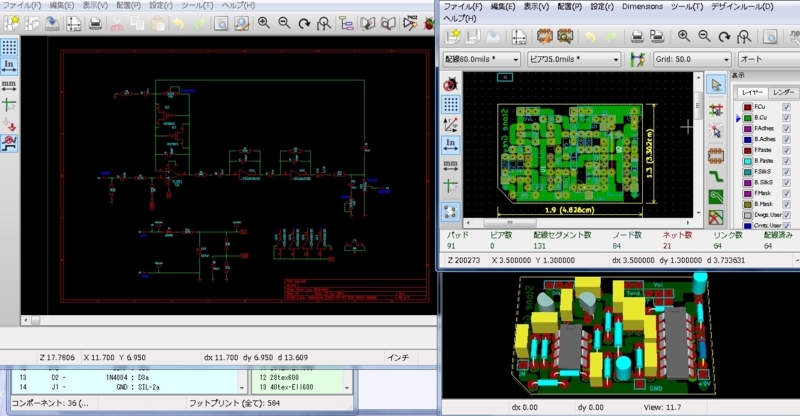
Task: Set units to inches in Eeschema left toolbar
Action: click(x=9, y=66)
